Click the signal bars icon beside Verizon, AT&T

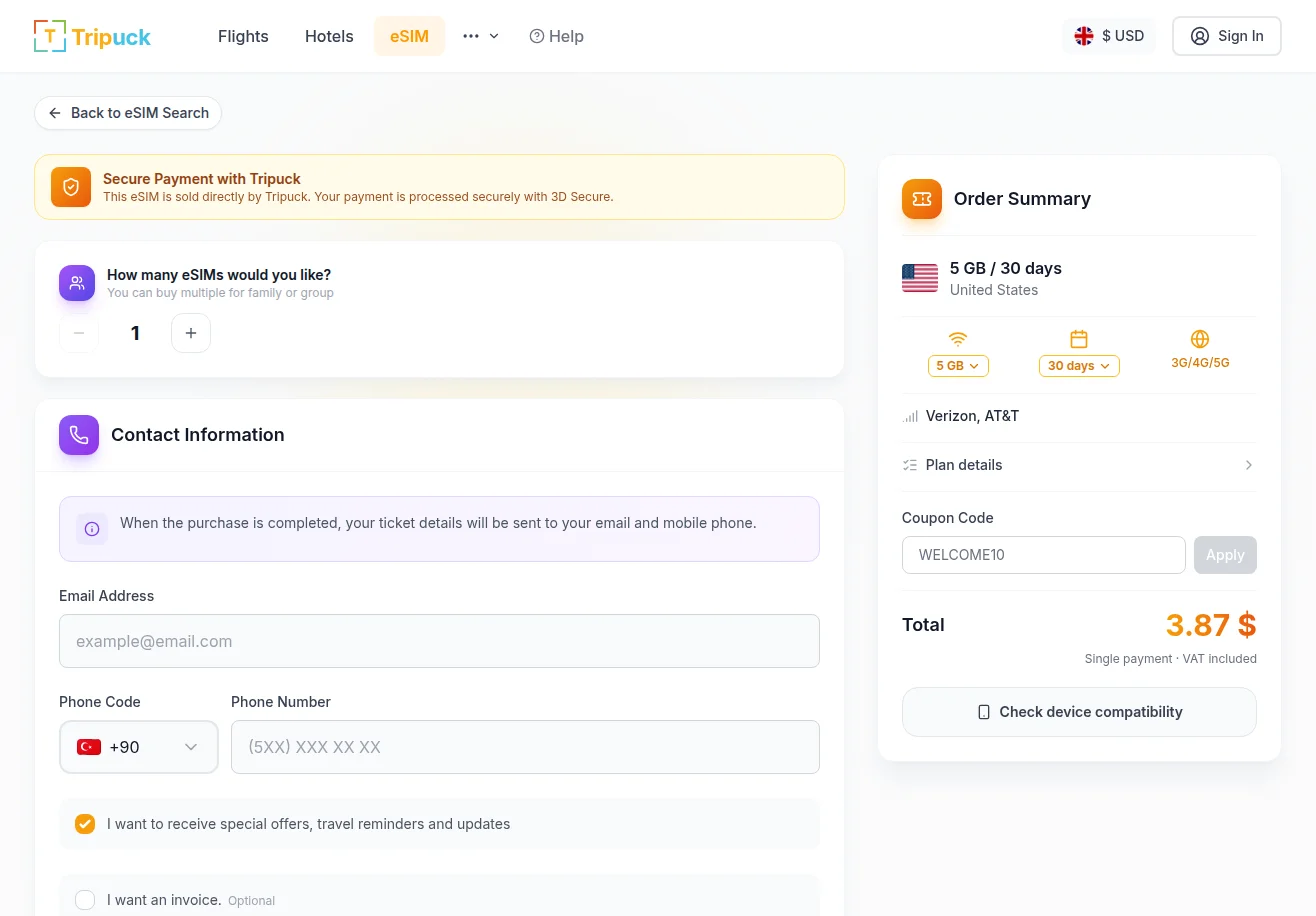pyautogui.click(x=910, y=416)
